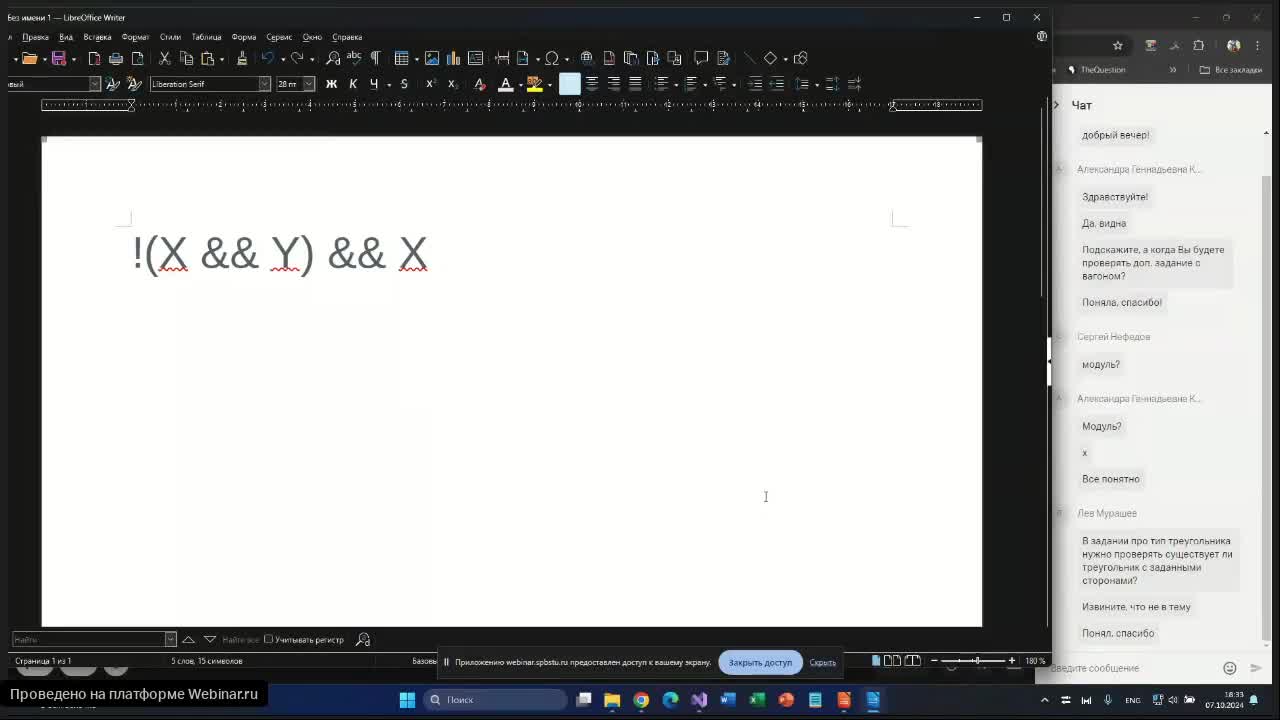Save the document with the floppy icon
This screenshot has width=1280, height=720.
(59, 58)
